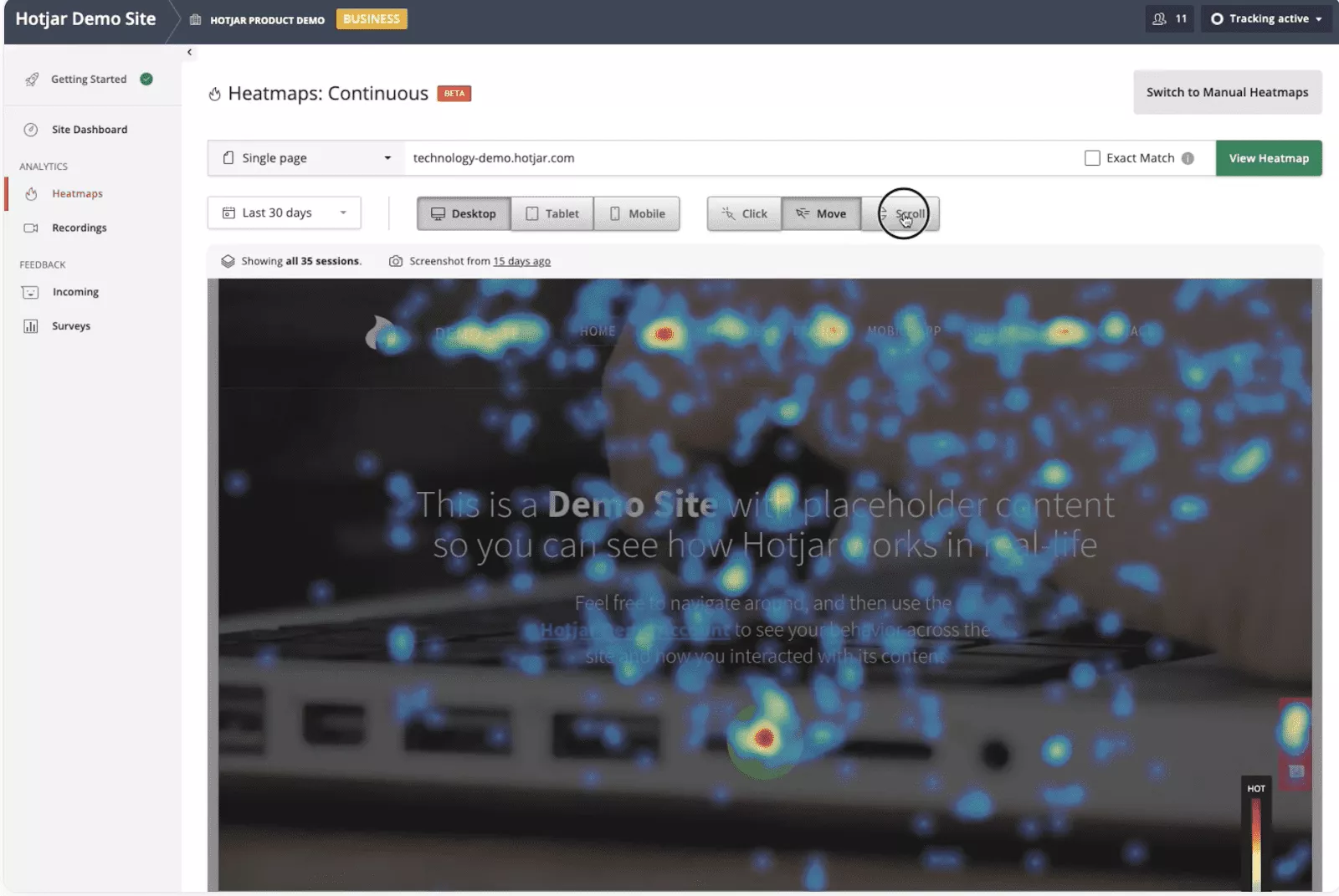
Task: Click the View Heatmap button
Action: (1268, 158)
